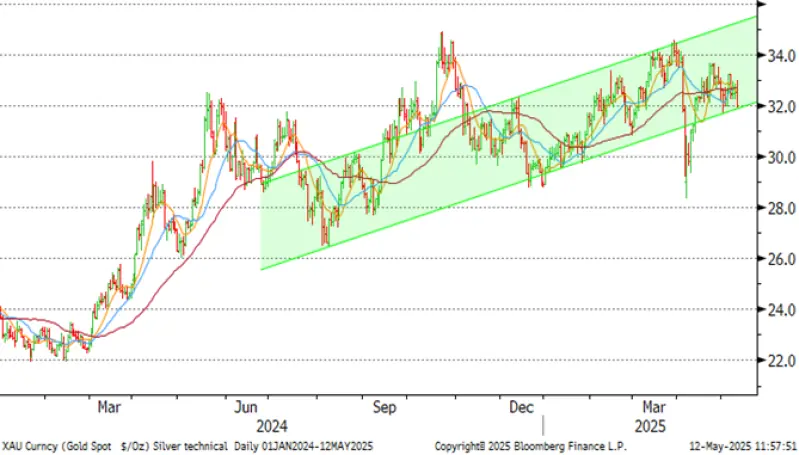This screenshot has width=799, height=455.
Task: Click the 34.0 price axis label
Action: (x=782, y=56)
